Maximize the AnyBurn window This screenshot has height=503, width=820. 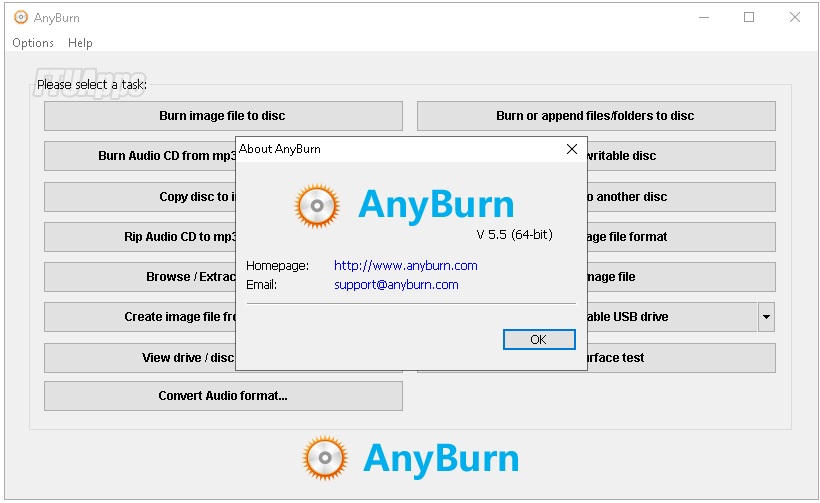[749, 17]
